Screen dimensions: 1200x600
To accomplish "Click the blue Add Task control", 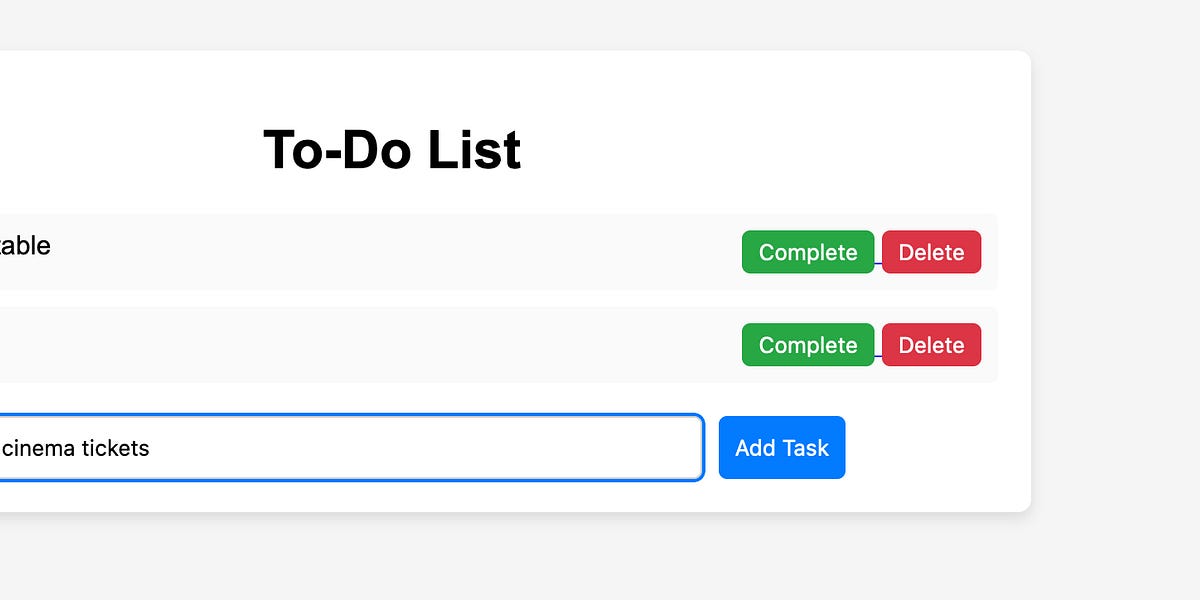I will (781, 447).
